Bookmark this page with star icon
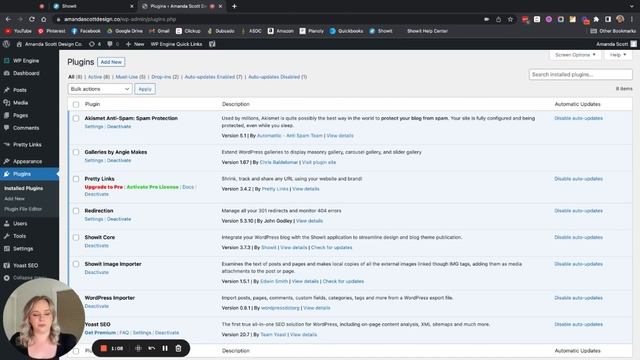This screenshot has height=360, width=640. tap(510, 19)
